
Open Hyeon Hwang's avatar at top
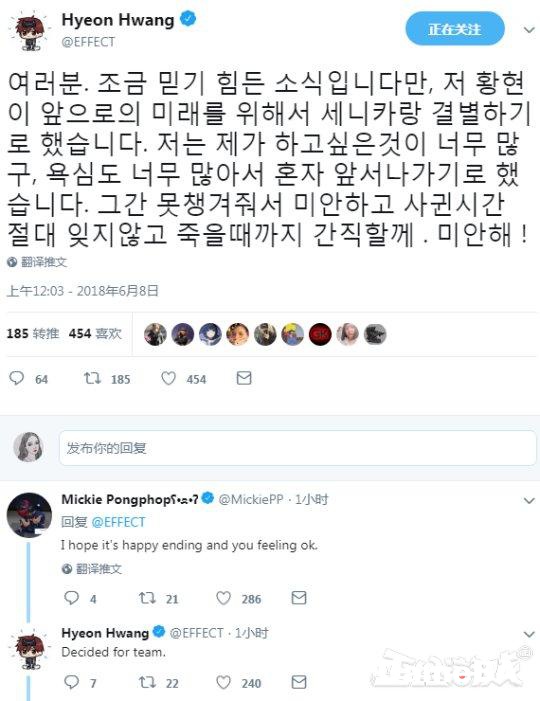[x=30, y=31]
